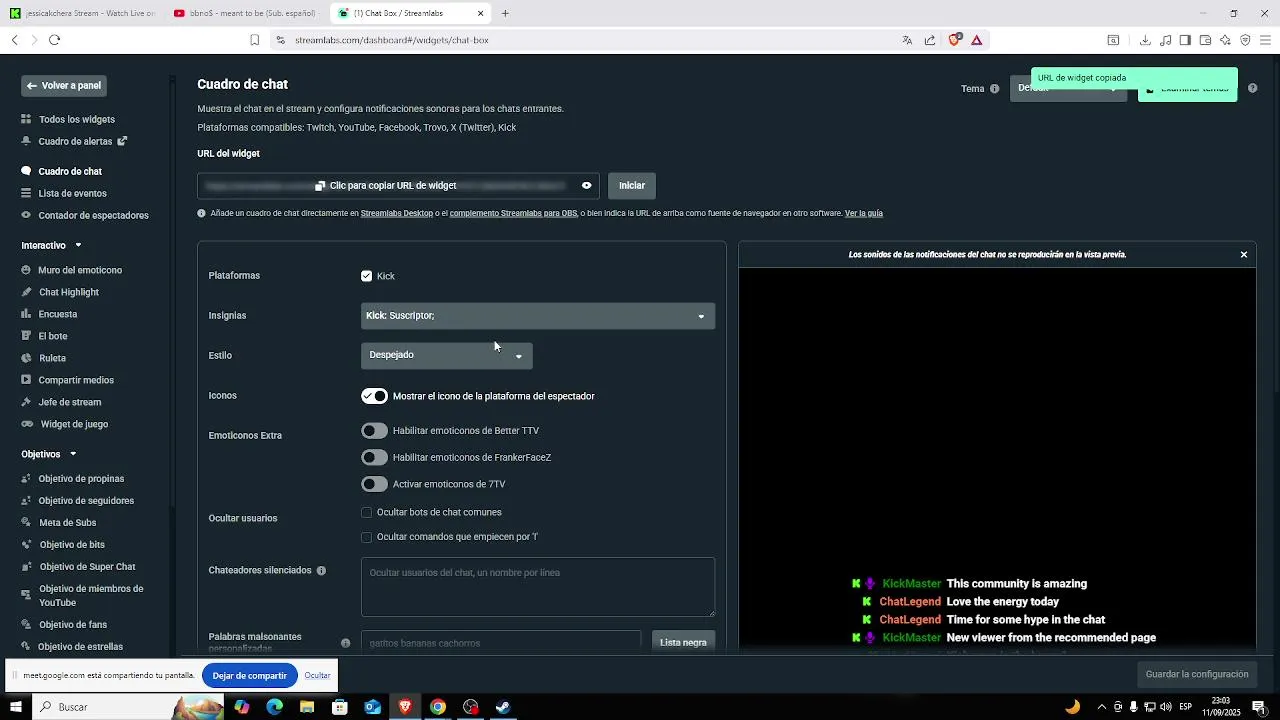Open the browser hamburger menu
The height and width of the screenshot is (720, 1280).
tap(1265, 40)
